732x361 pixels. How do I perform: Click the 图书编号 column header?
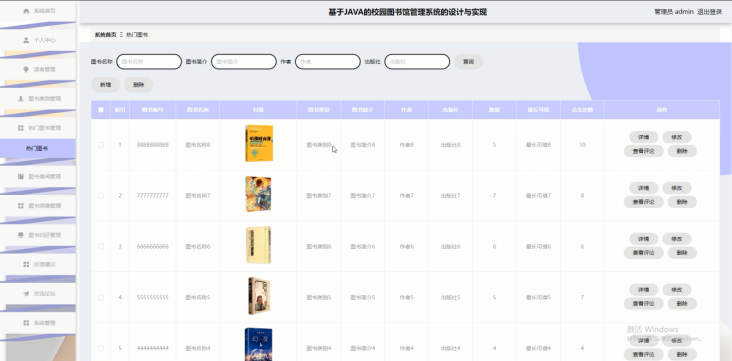click(x=153, y=110)
